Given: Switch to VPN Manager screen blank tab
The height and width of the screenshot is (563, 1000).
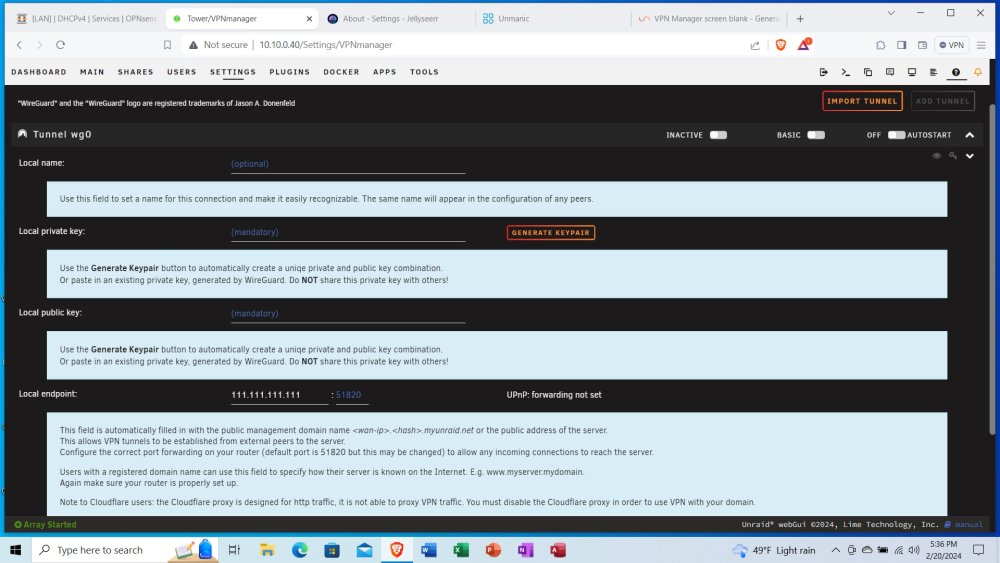Looking at the screenshot, I should pos(709,18).
